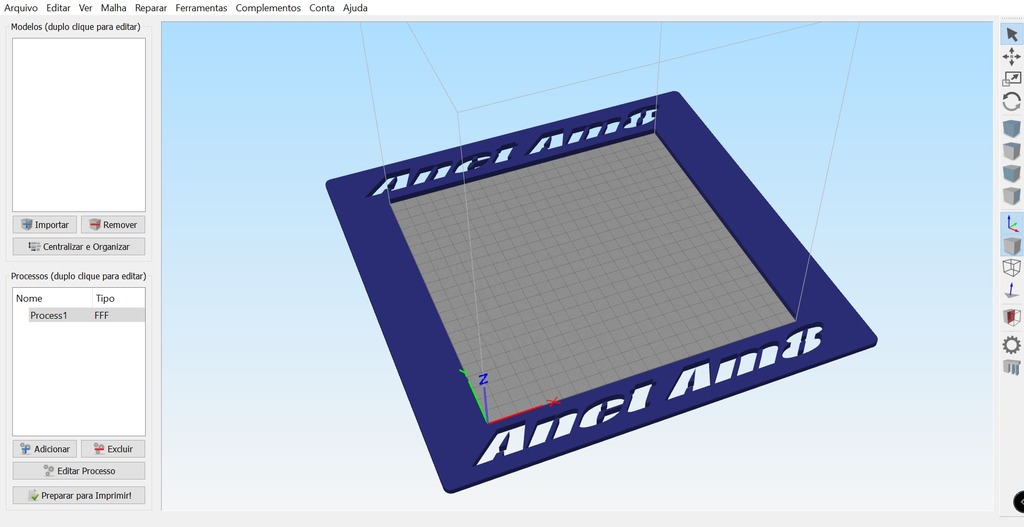Open the Arquivo menu
This screenshot has width=1024, height=527.
[x=21, y=8]
